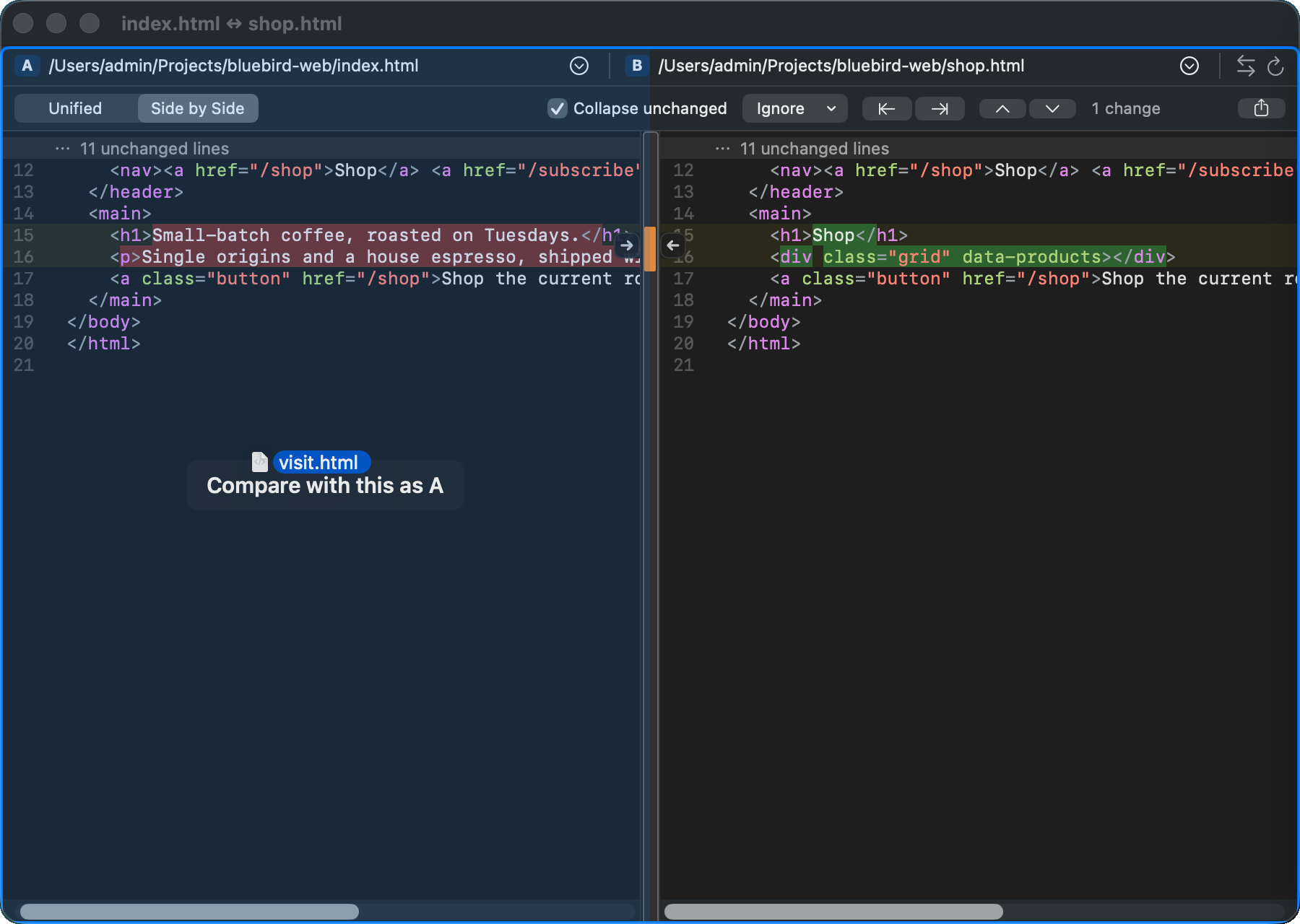Click the '</html>' line in the right pane
The image size is (1300, 924).
coord(979,344)
